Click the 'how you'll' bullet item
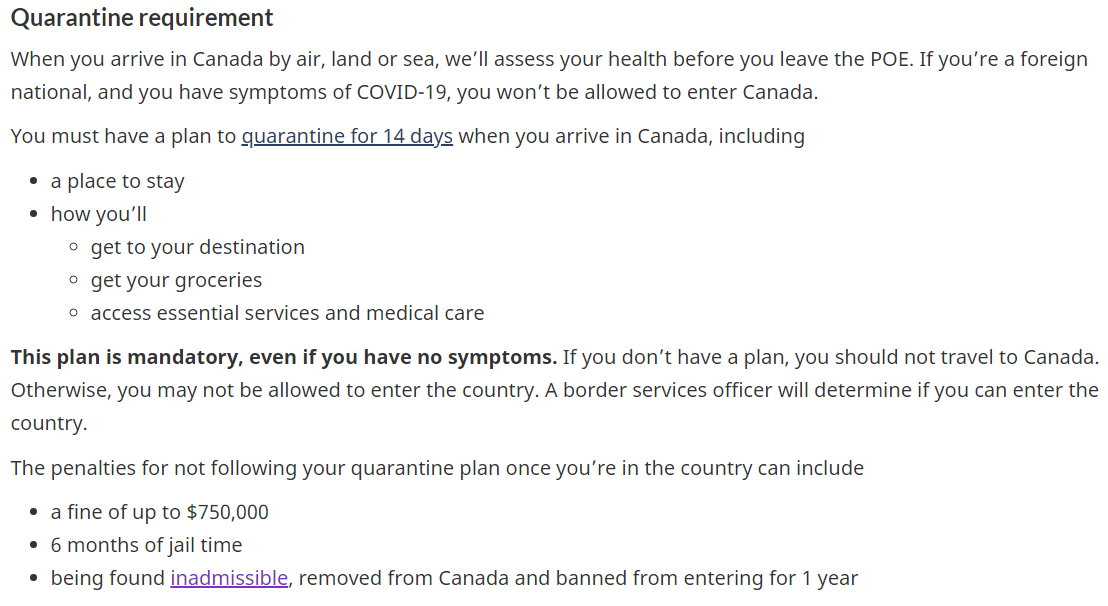The width and height of the screenshot is (1108, 606). click(99, 214)
